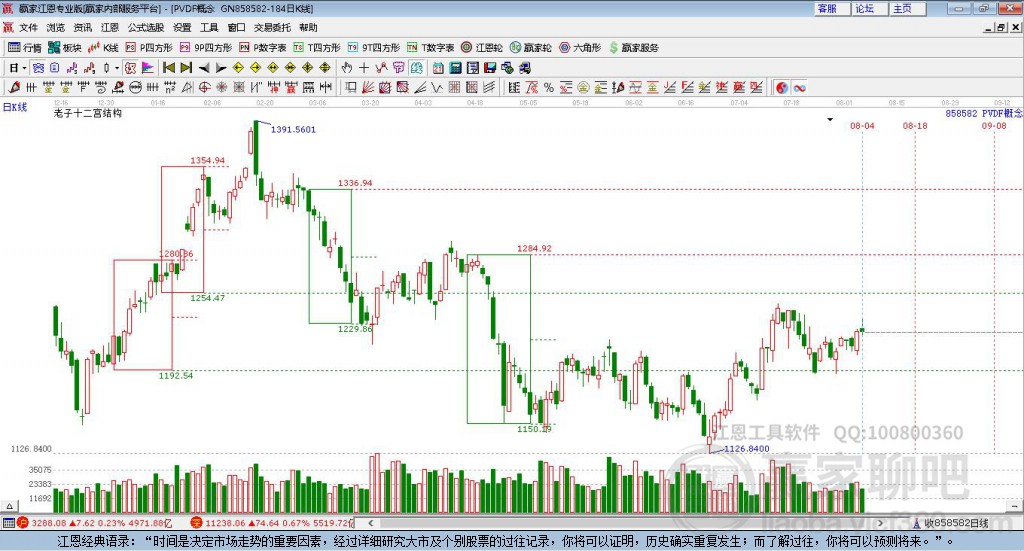Open the 板块 sector view

click(x=64, y=48)
